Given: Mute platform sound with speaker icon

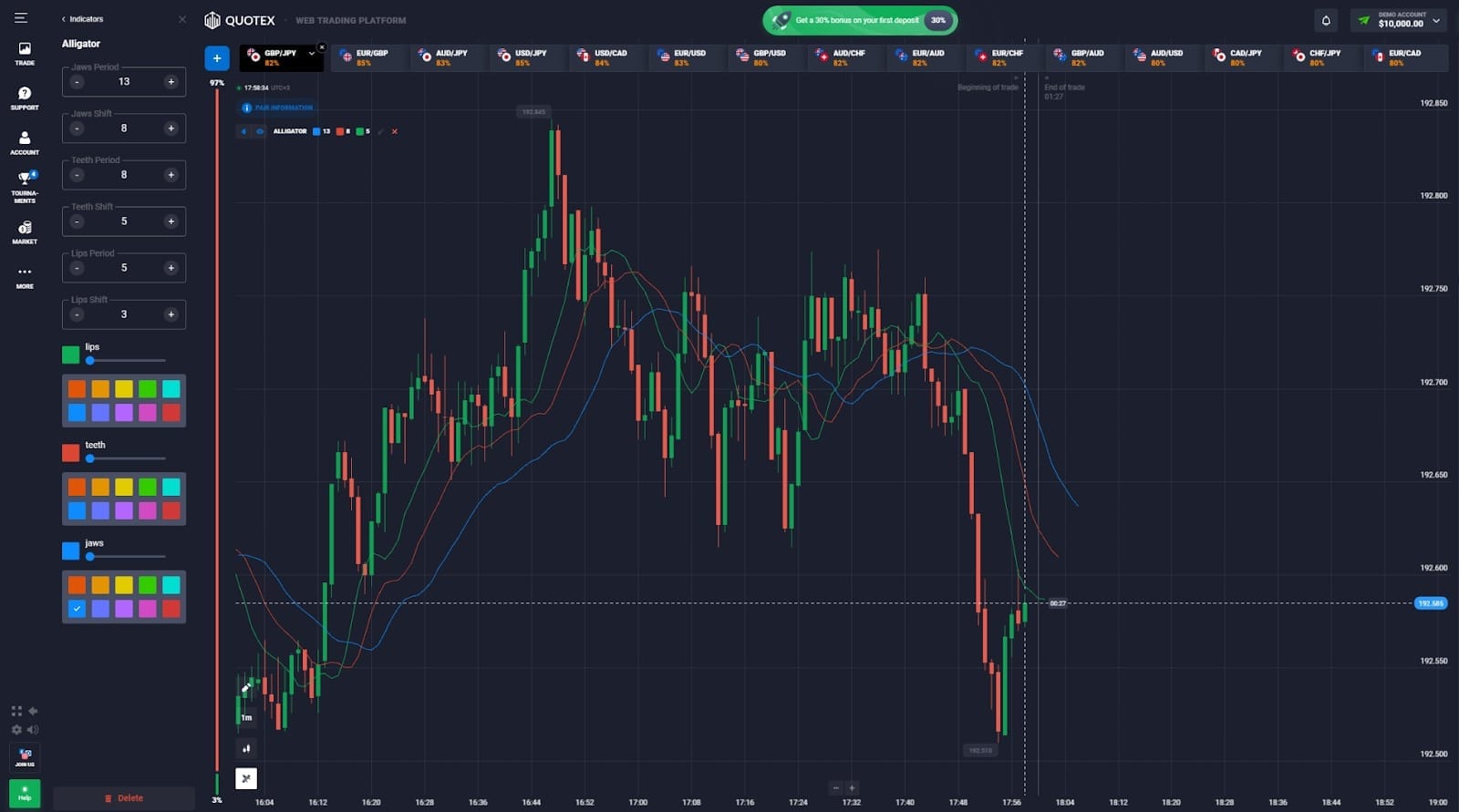Looking at the screenshot, I should (x=33, y=729).
